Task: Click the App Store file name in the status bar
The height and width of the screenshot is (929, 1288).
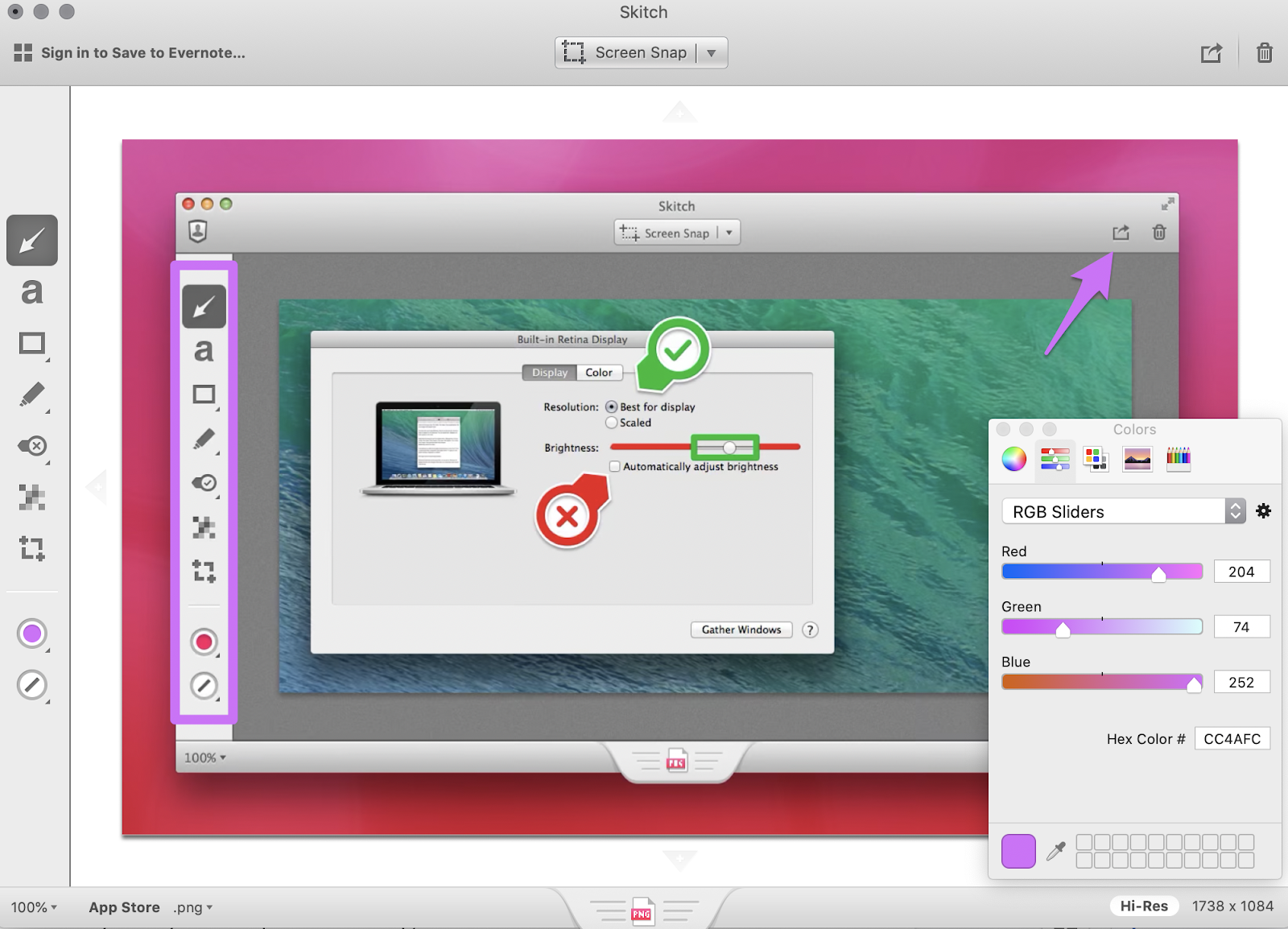Action: (x=124, y=907)
